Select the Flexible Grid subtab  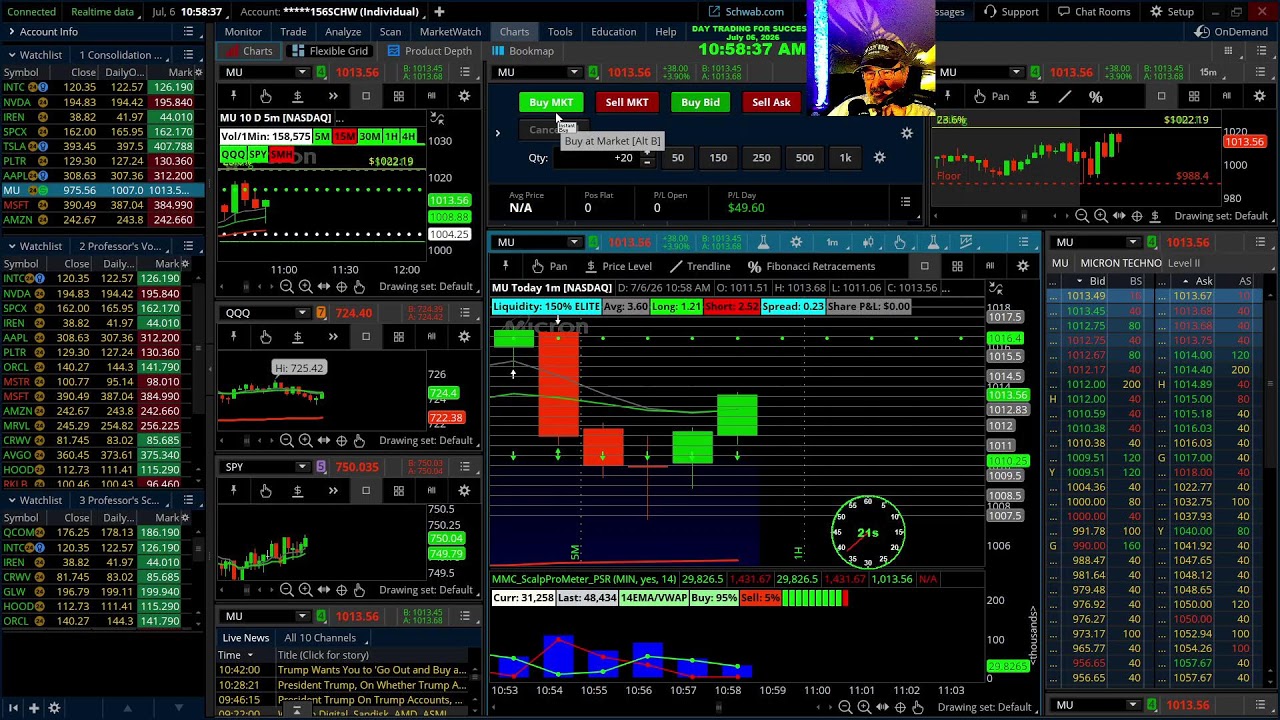(x=329, y=51)
